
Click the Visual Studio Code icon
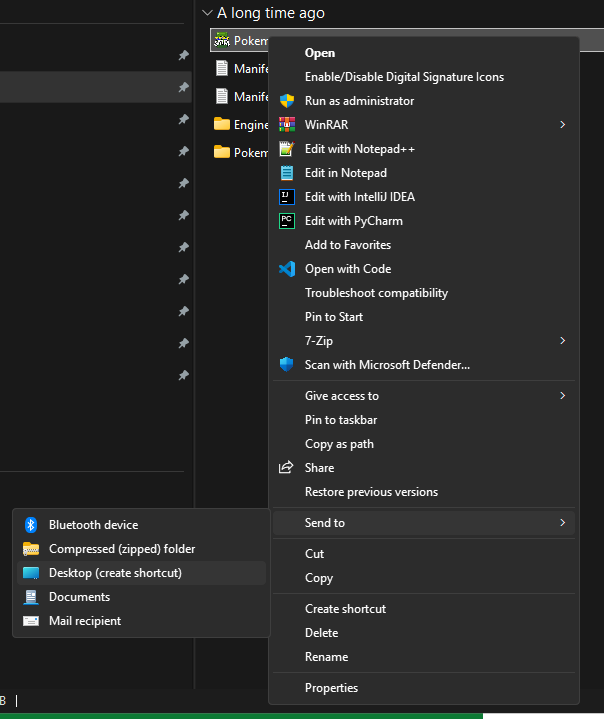(287, 269)
